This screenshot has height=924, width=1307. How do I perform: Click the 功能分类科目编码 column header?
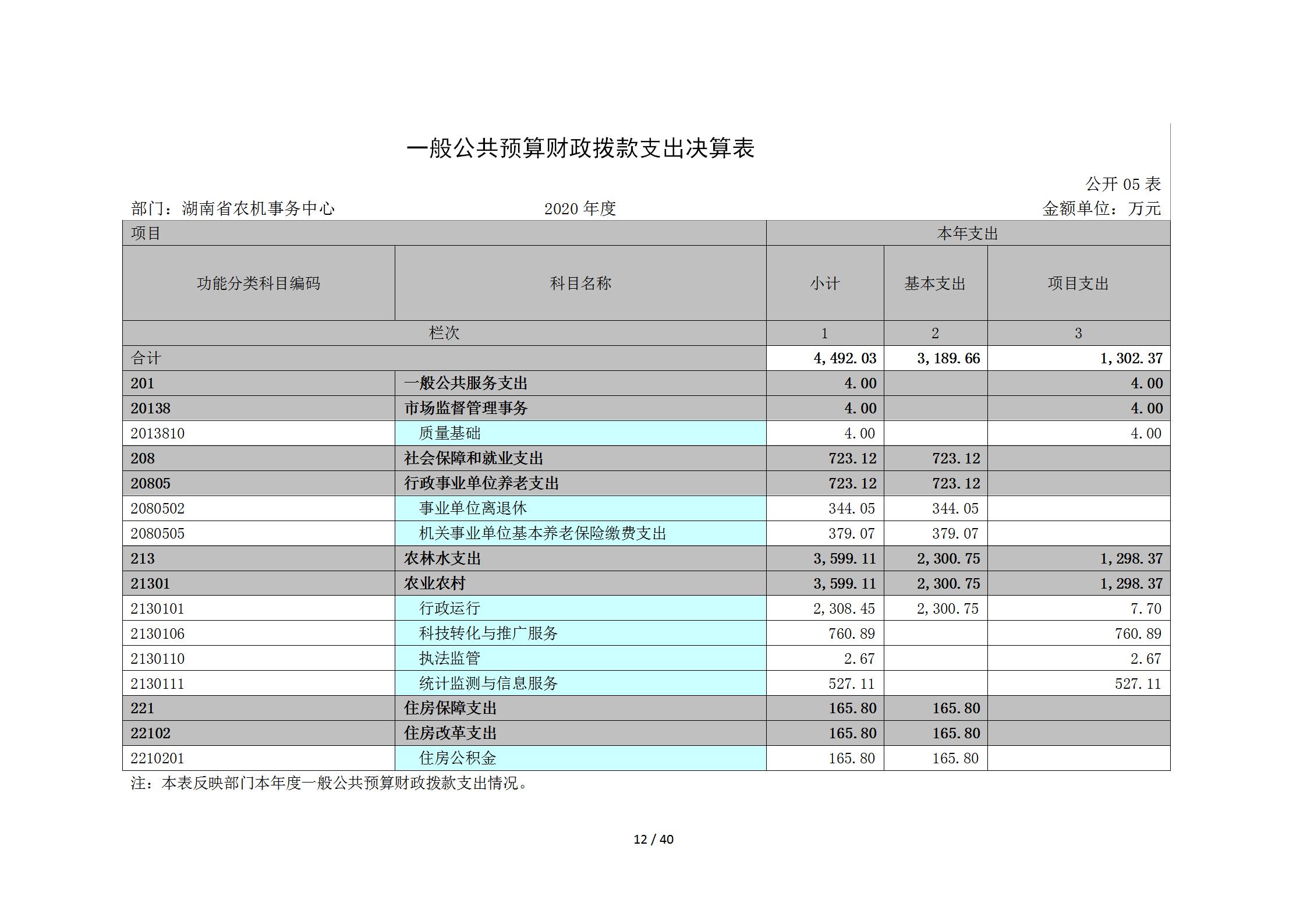click(258, 284)
